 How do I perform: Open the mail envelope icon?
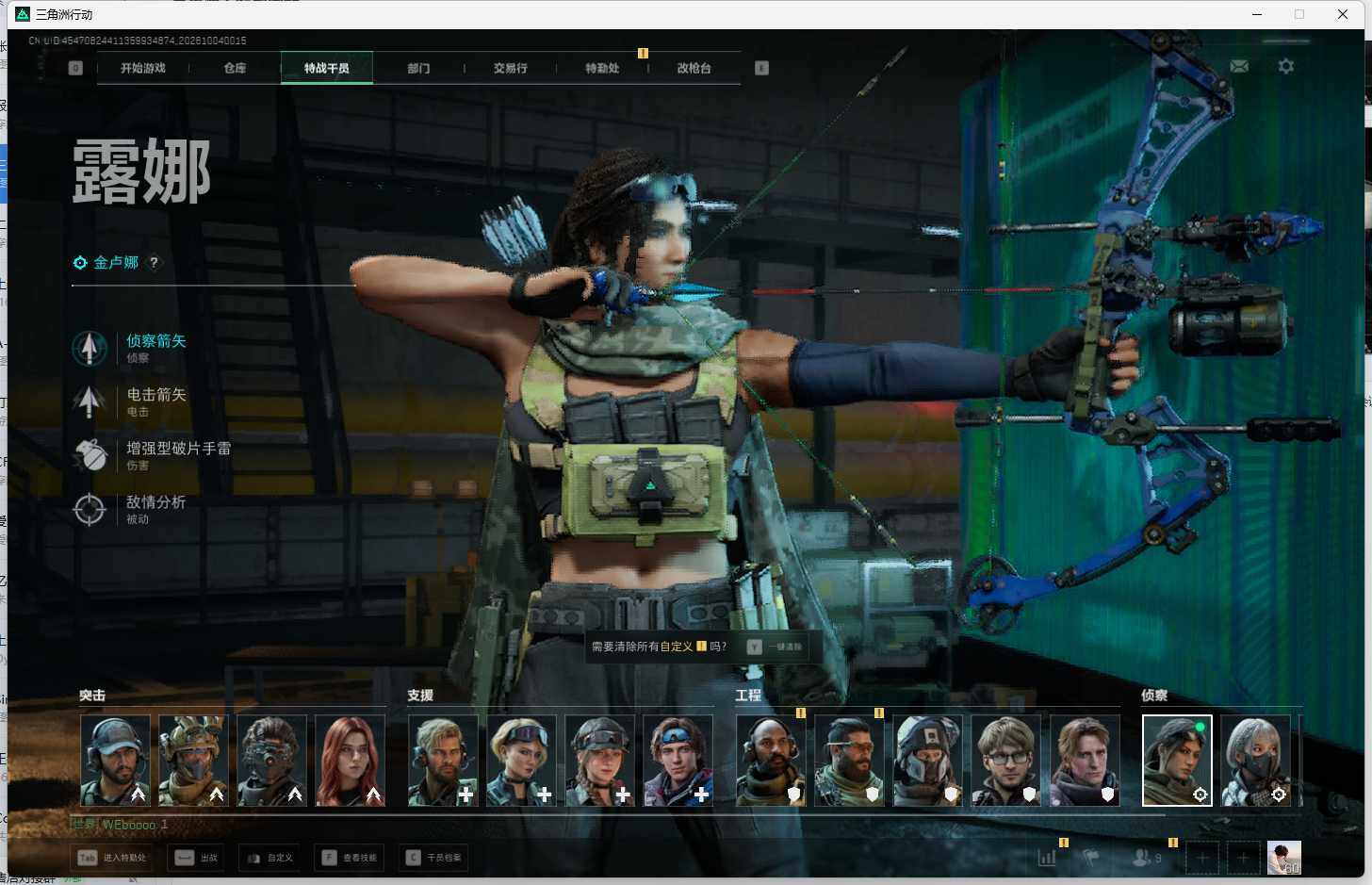click(x=1239, y=66)
